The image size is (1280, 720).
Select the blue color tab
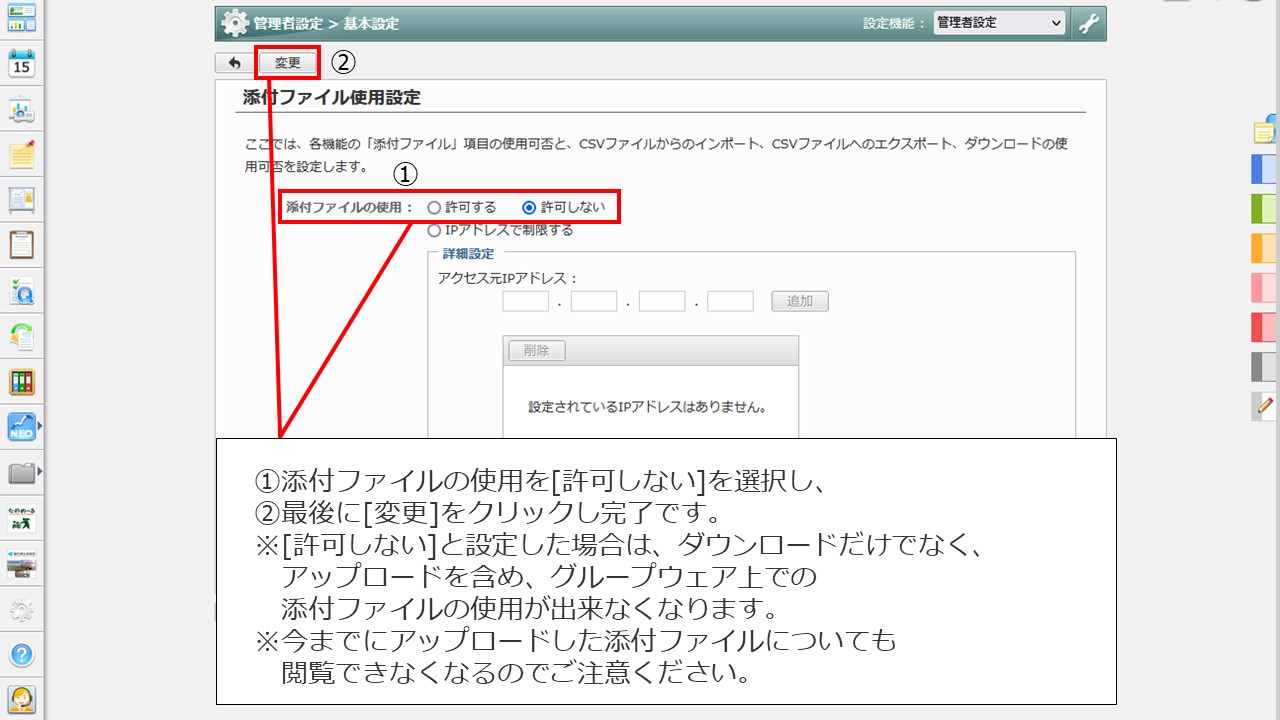pyautogui.click(x=1264, y=169)
